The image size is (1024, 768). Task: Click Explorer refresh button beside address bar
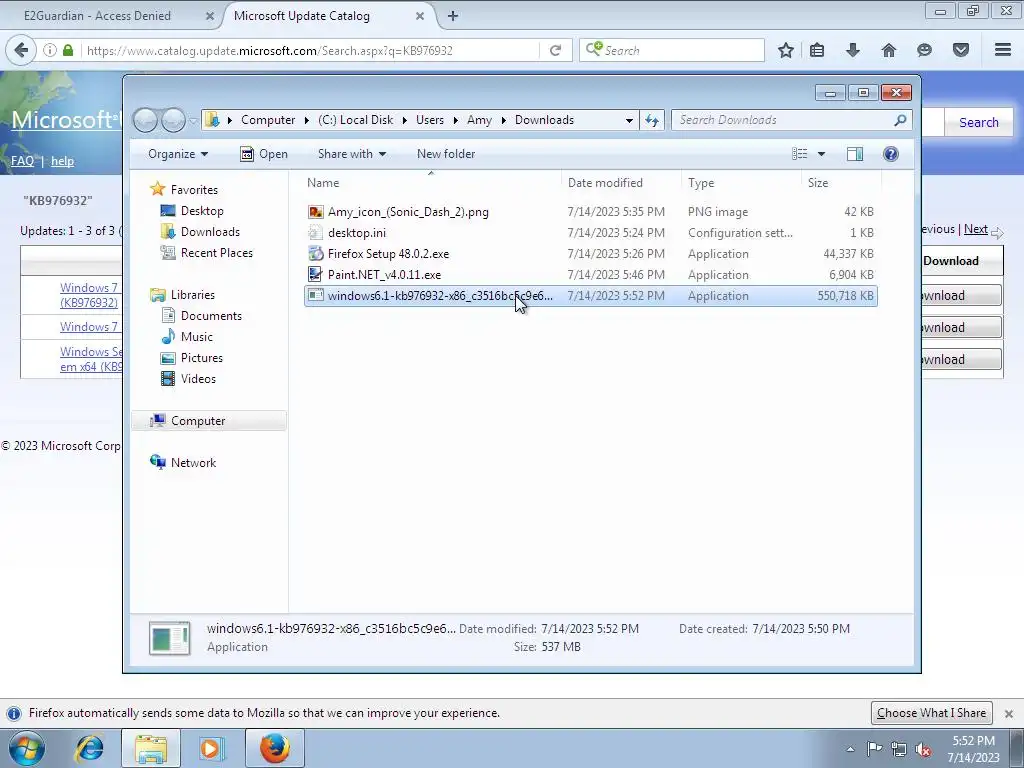click(652, 120)
